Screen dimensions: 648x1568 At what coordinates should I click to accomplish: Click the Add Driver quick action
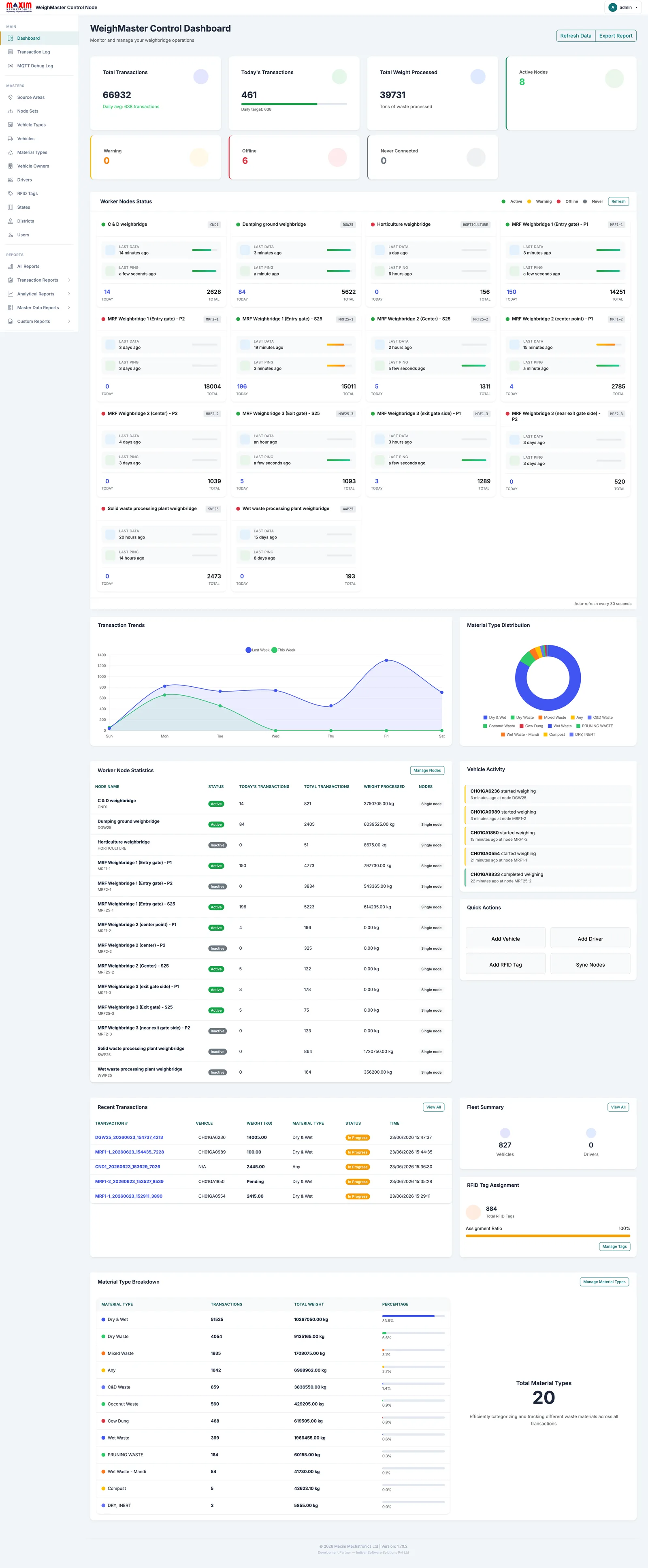point(590,939)
